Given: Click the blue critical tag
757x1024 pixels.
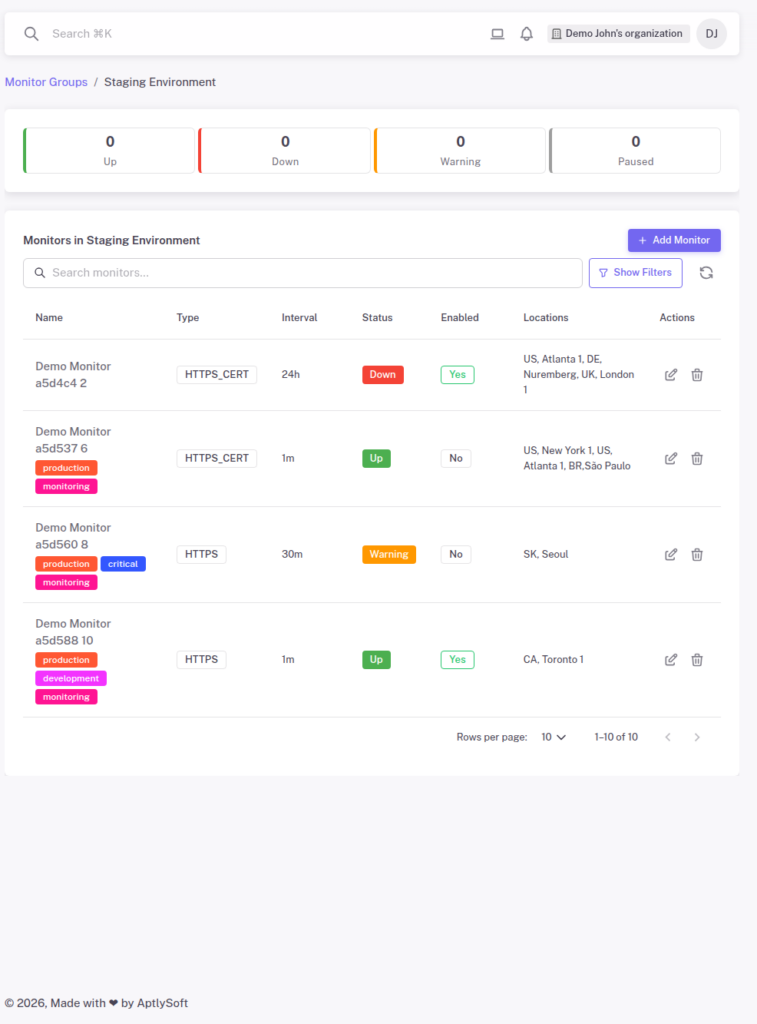Looking at the screenshot, I should (x=123, y=564).
